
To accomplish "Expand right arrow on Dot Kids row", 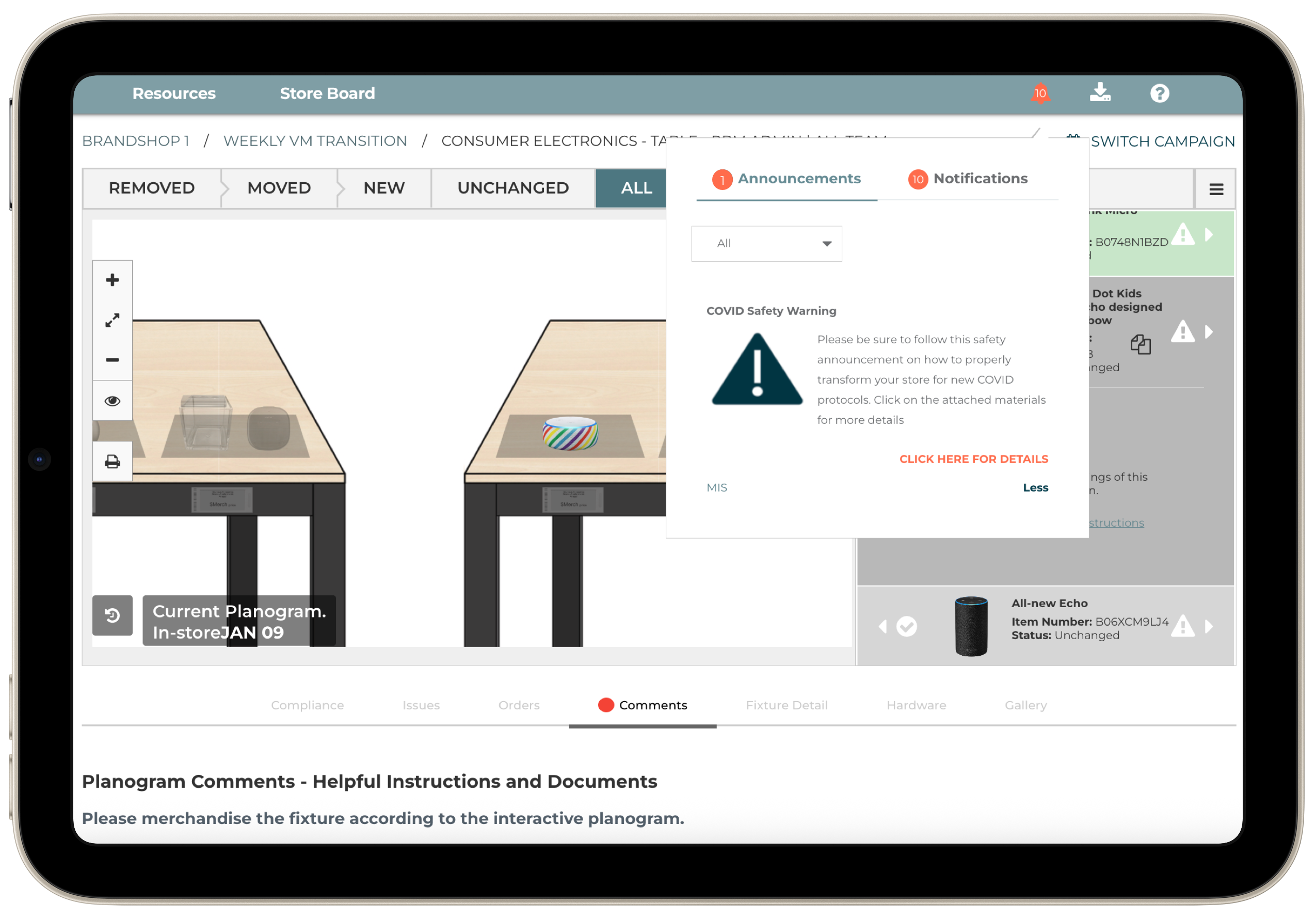I will tap(1209, 332).
